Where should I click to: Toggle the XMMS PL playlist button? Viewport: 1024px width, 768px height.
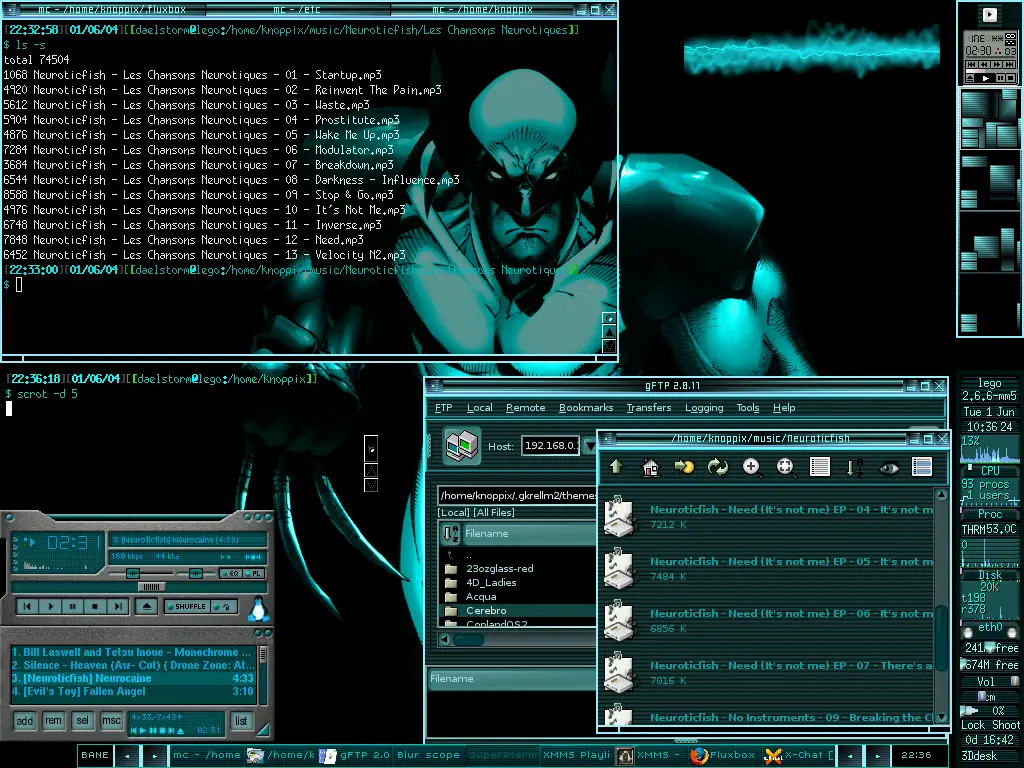pyautogui.click(x=255, y=573)
